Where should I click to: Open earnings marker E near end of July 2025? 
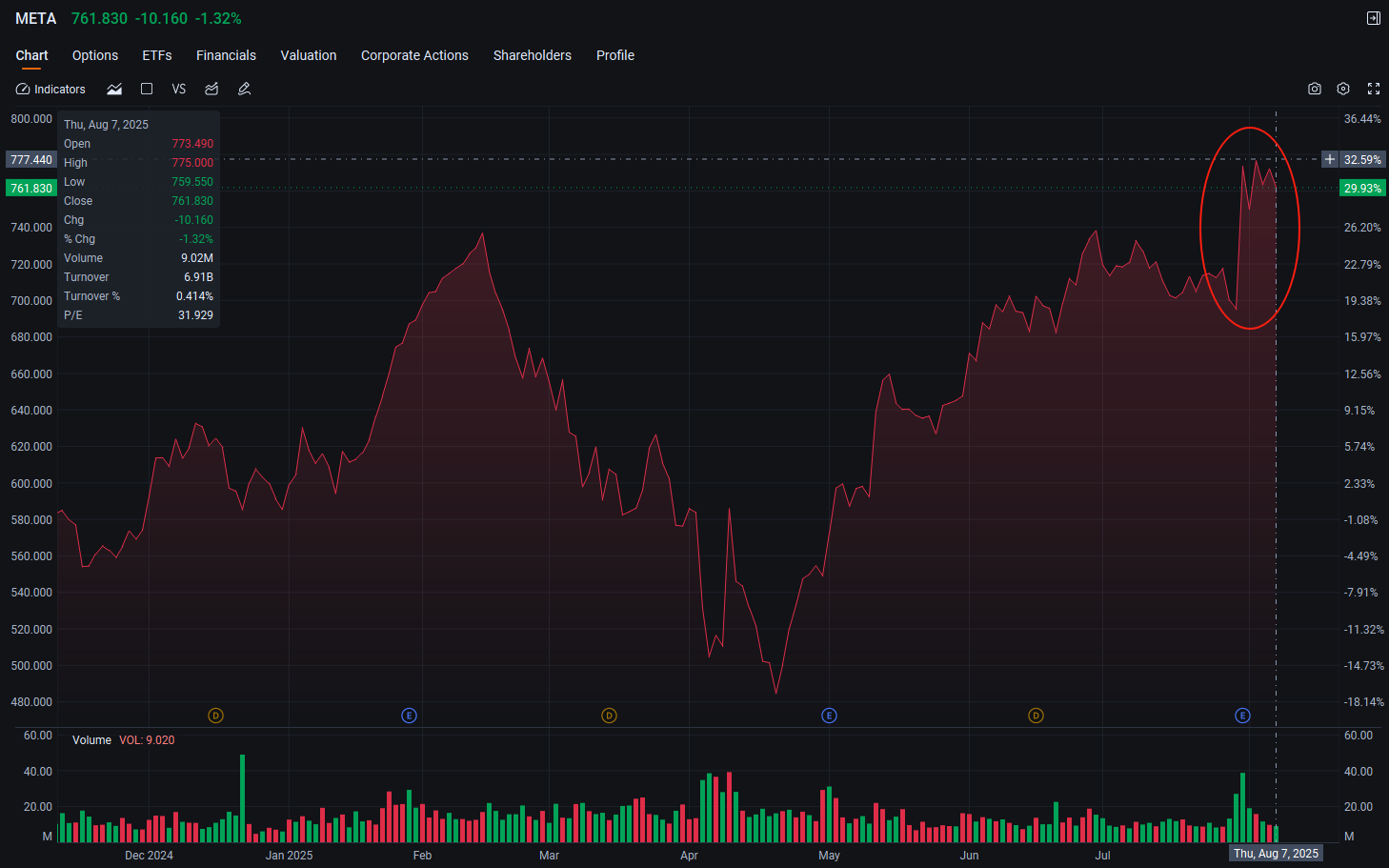1243,716
